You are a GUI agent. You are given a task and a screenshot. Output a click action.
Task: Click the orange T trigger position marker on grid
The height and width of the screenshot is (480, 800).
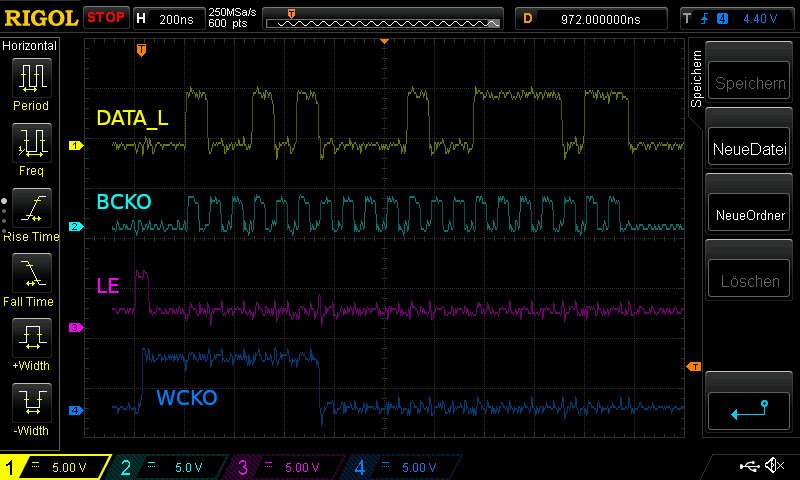(141, 50)
